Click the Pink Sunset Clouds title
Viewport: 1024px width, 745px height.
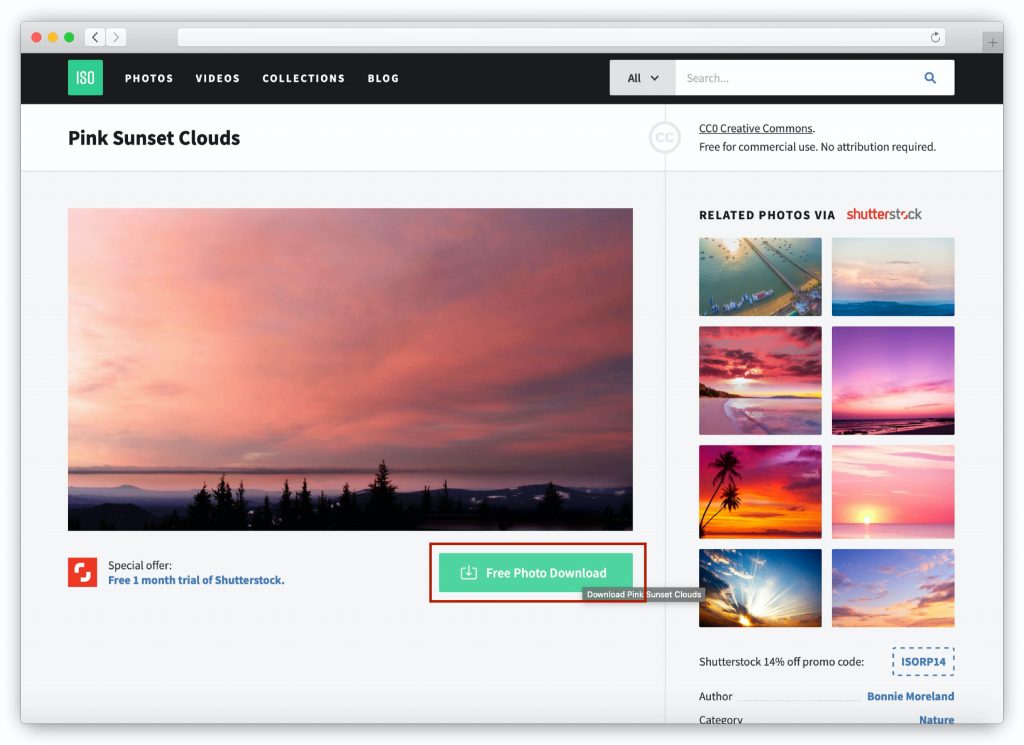point(154,138)
